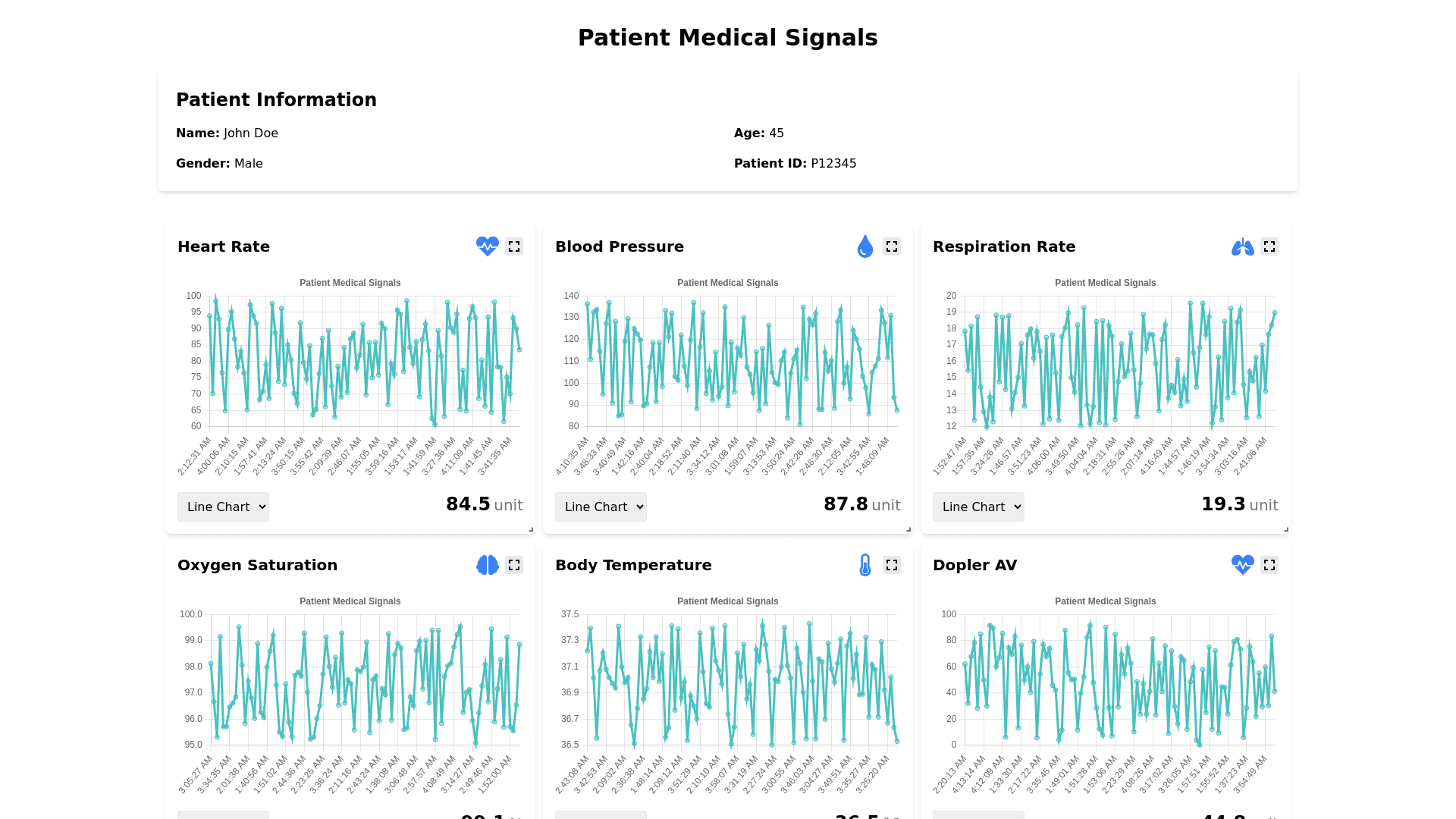1456x819 pixels.
Task: Expand Blood Pressure chart to fullscreen
Action: coord(892,246)
